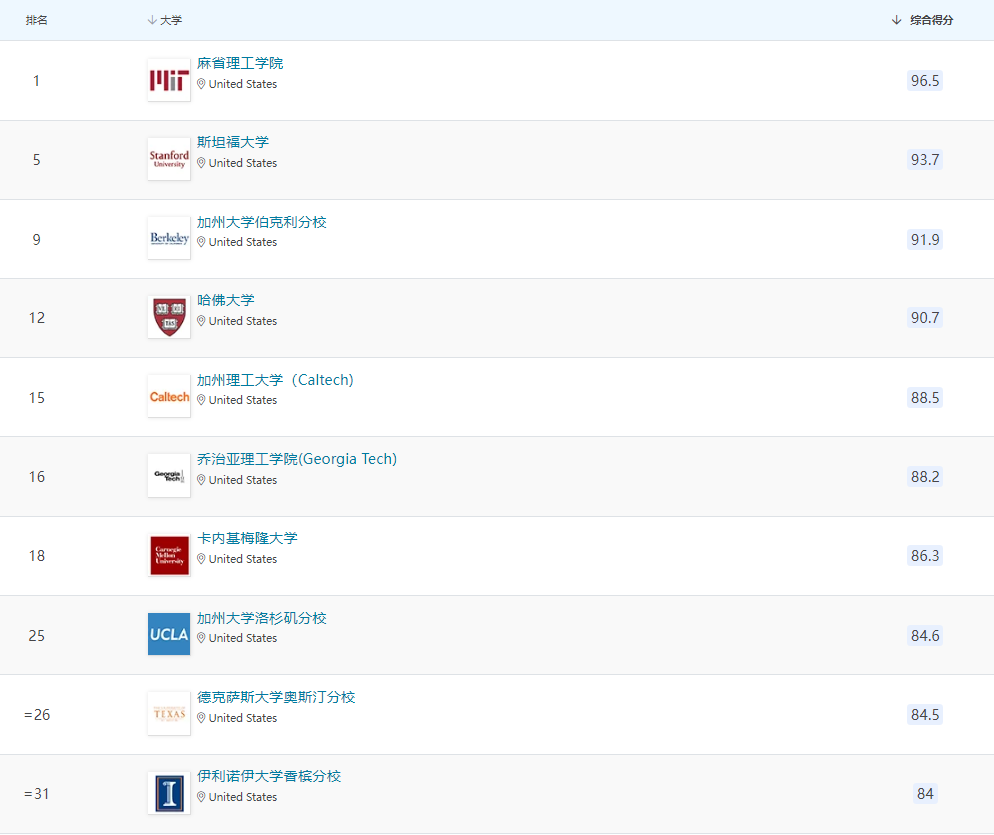Click the Illinois block I logo

click(x=168, y=793)
